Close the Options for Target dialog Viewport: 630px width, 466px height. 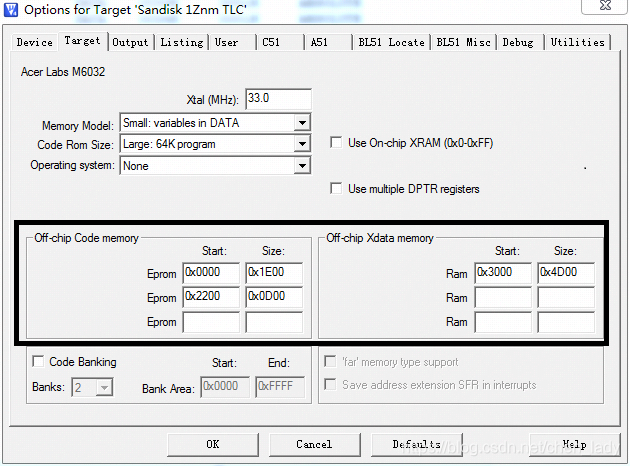[x=605, y=6]
